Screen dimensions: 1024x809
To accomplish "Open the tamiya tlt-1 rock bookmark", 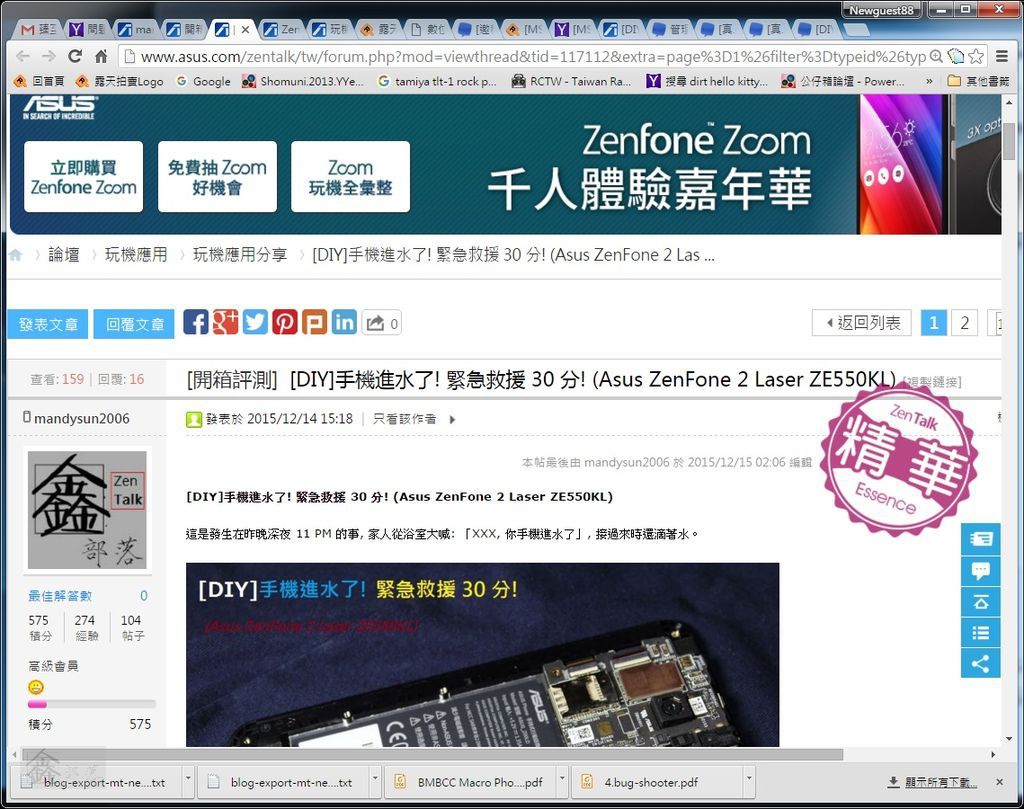I will tap(437, 82).
